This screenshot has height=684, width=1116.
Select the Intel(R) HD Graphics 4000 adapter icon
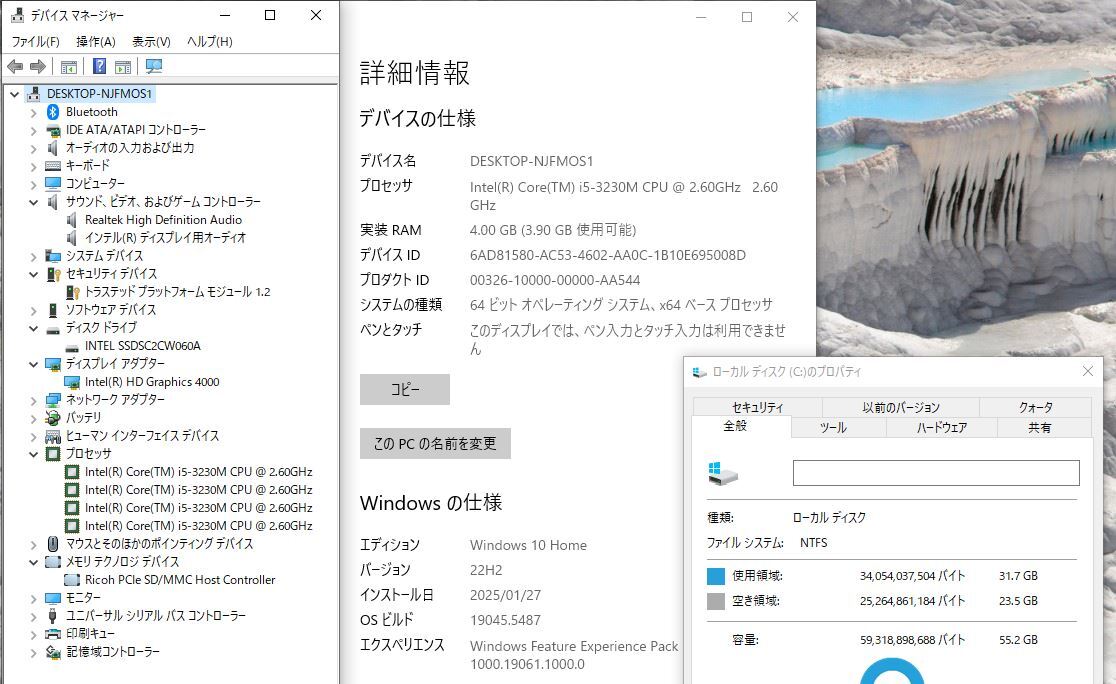click(x=72, y=382)
